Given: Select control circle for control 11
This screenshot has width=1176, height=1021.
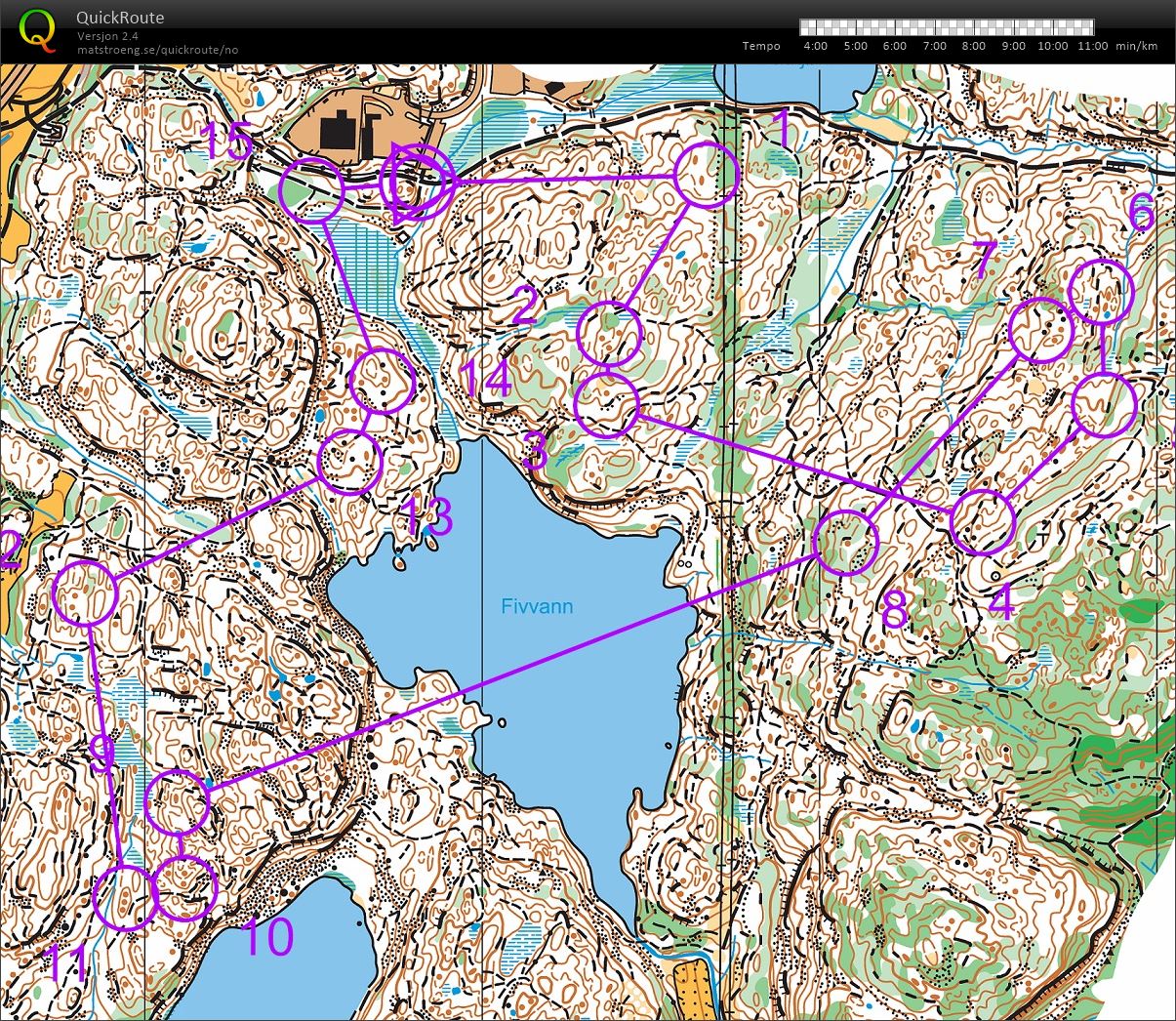Looking at the screenshot, I should (x=126, y=896).
